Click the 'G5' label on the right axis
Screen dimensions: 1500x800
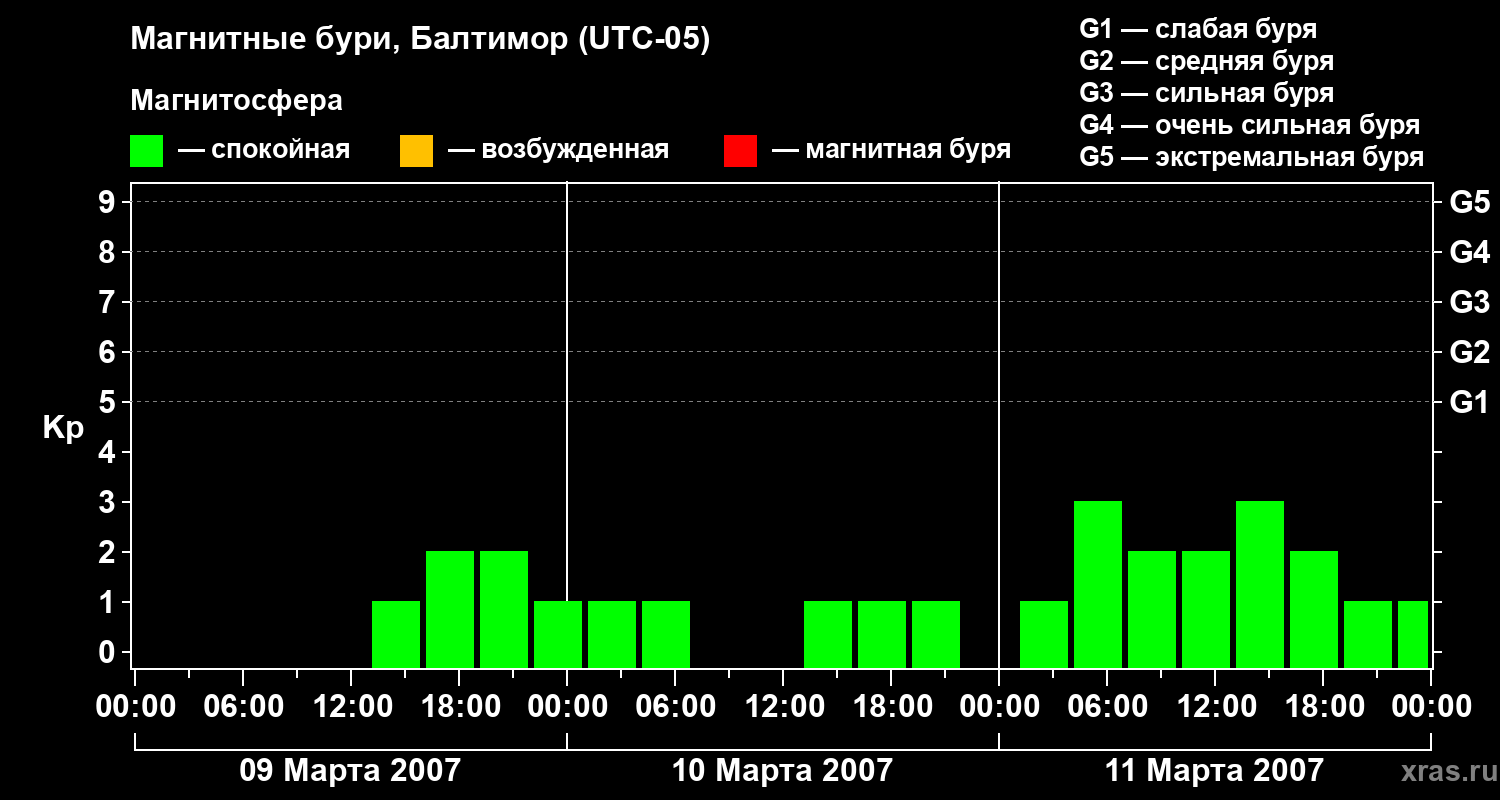[x=1469, y=202]
